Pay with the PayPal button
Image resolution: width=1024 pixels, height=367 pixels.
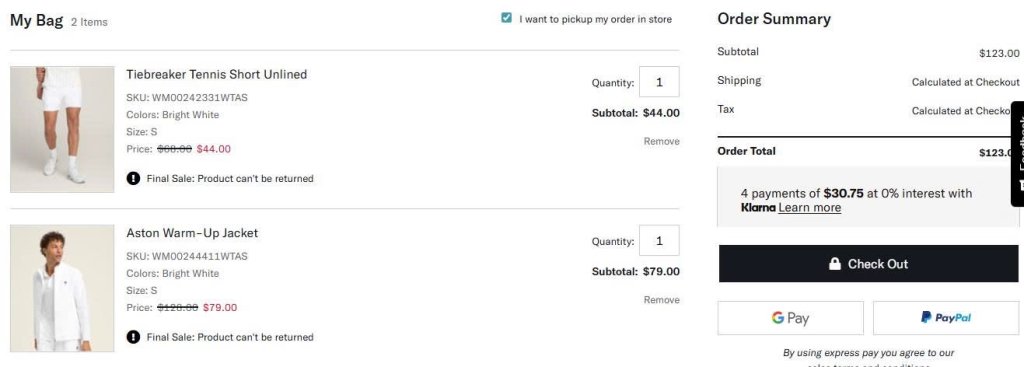(946, 318)
